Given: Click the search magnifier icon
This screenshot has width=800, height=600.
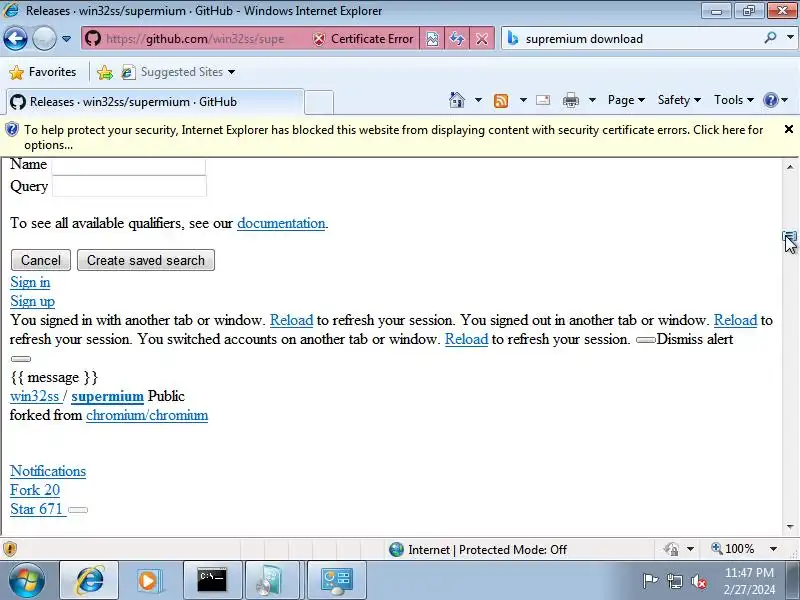Looking at the screenshot, I should pyautogui.click(x=770, y=37).
